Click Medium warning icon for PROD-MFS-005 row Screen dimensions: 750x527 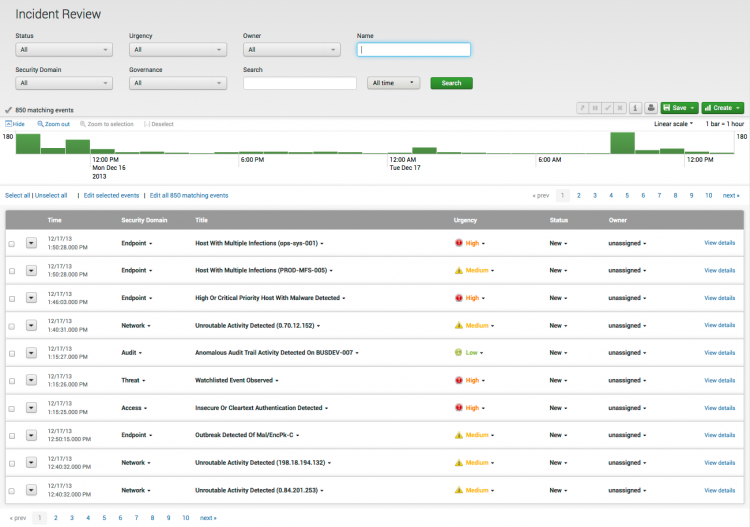(459, 271)
